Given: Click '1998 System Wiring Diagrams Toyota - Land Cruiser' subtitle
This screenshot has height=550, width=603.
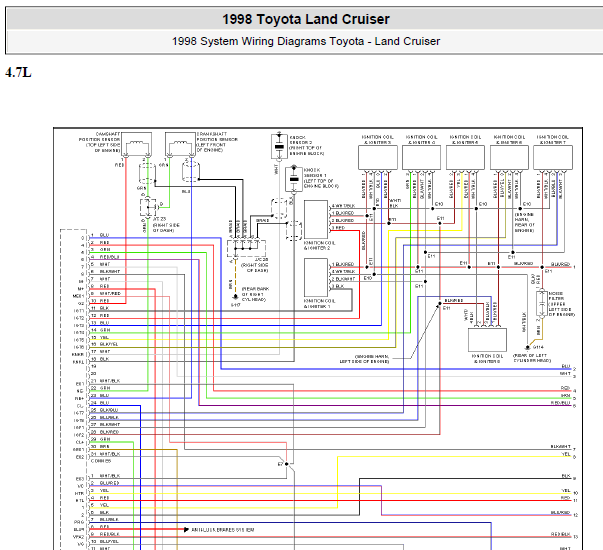Looking at the screenshot, I should tap(306, 41).
